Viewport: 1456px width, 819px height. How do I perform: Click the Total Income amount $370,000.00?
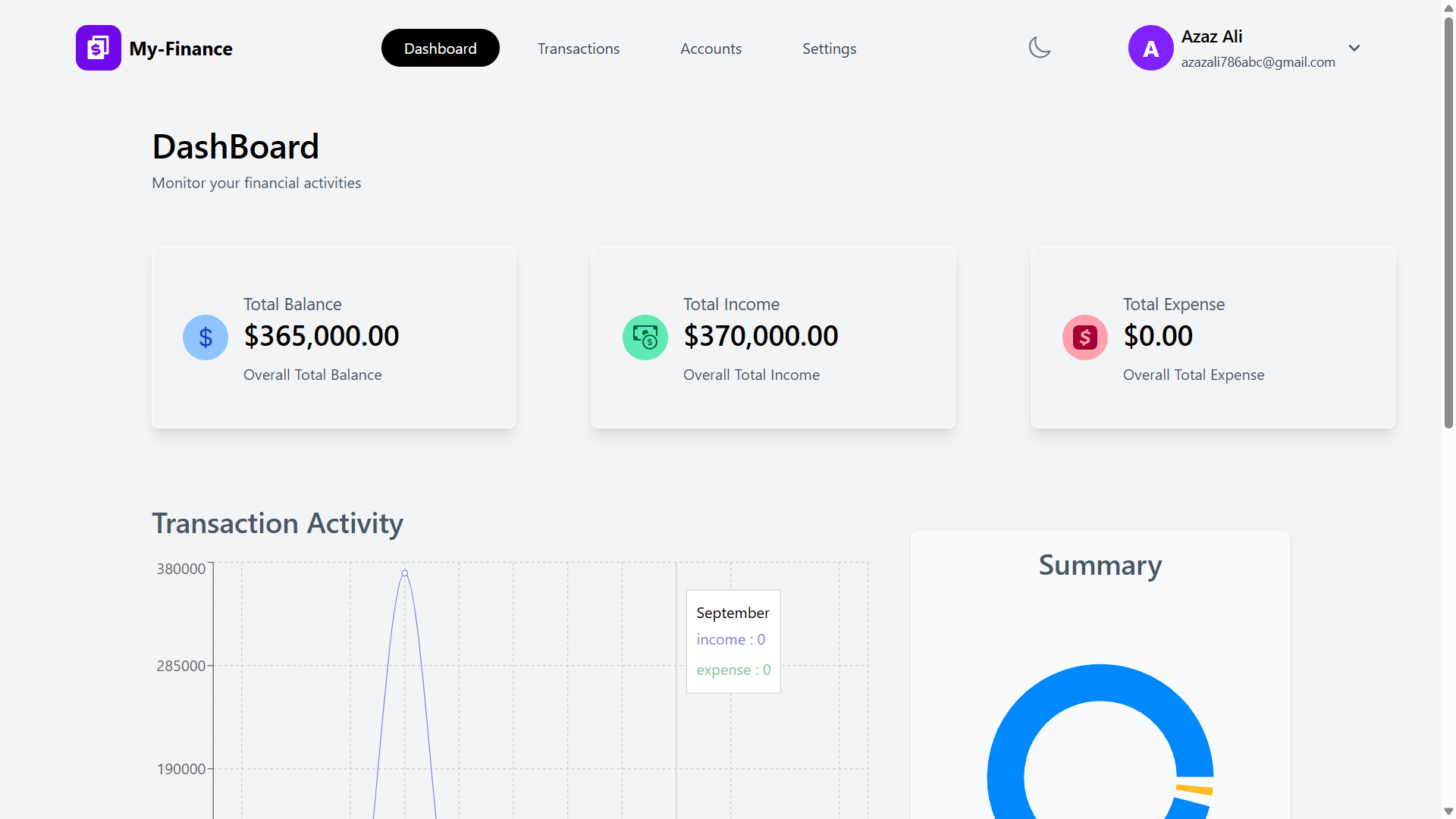[x=761, y=336]
